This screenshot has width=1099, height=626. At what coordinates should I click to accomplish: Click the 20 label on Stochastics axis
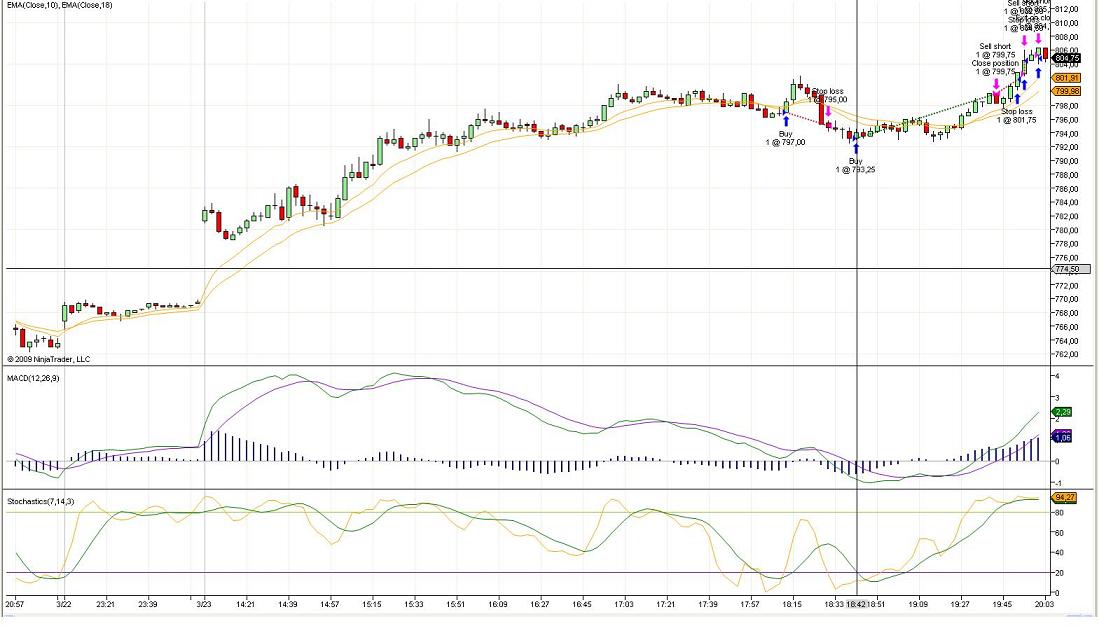tap(1060, 573)
